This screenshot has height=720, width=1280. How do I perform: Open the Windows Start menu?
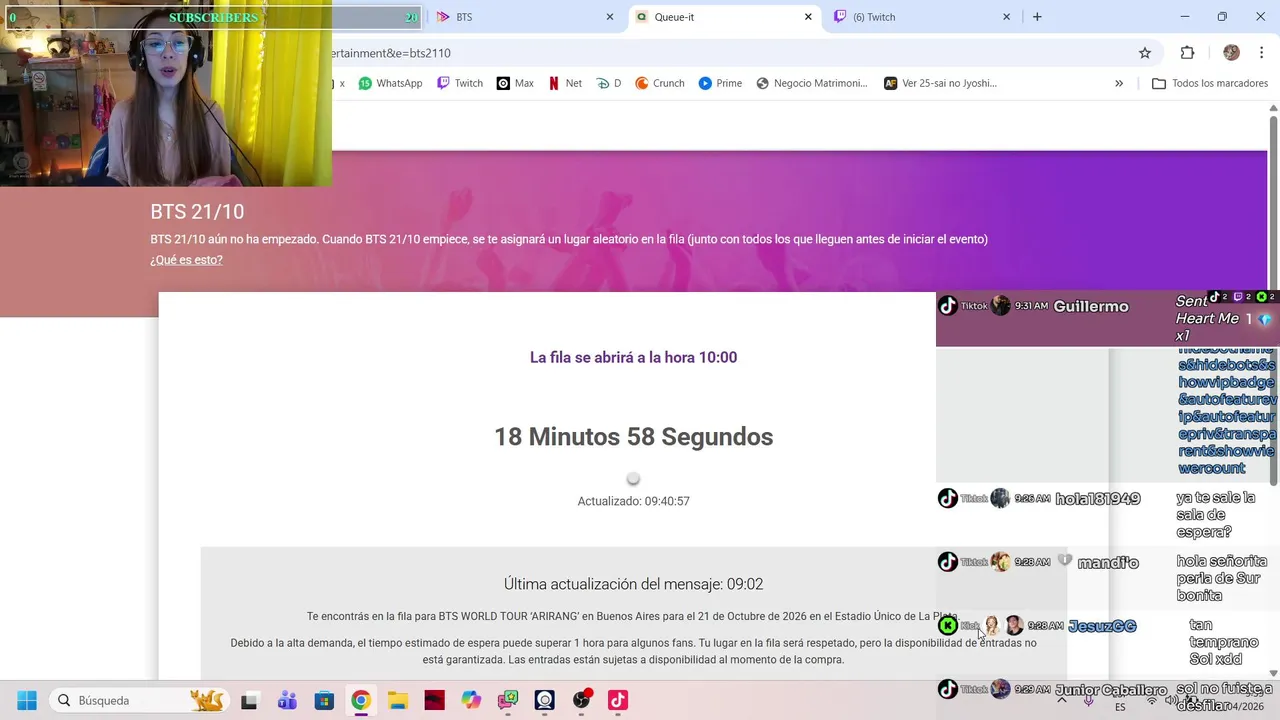(27, 700)
